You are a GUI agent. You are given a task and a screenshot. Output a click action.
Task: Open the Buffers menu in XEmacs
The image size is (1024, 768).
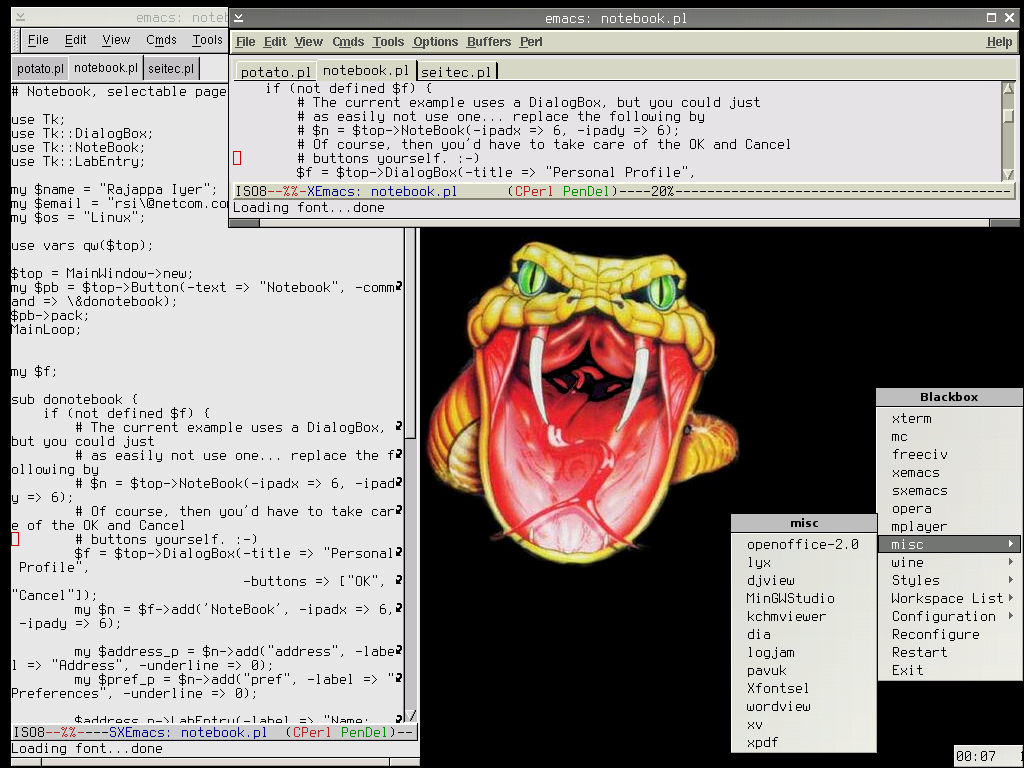pyautogui.click(x=489, y=42)
